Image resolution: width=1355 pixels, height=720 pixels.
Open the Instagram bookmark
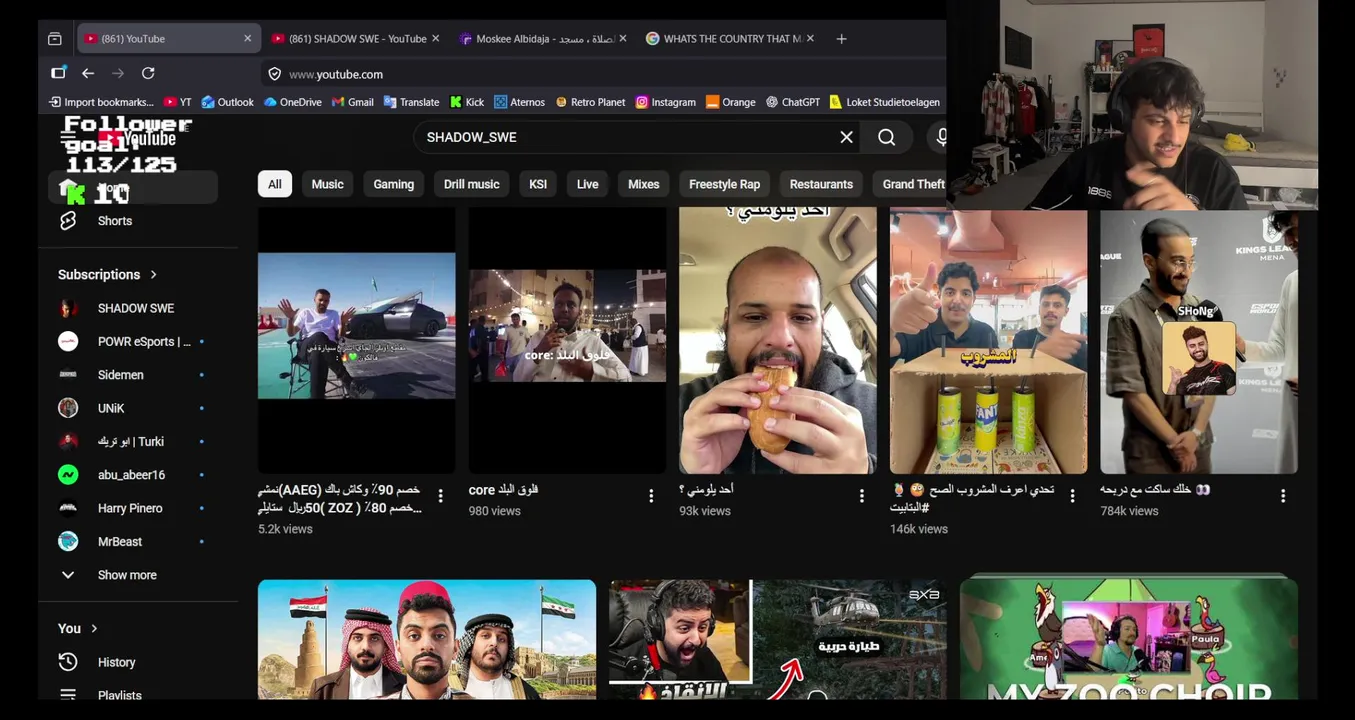click(666, 102)
